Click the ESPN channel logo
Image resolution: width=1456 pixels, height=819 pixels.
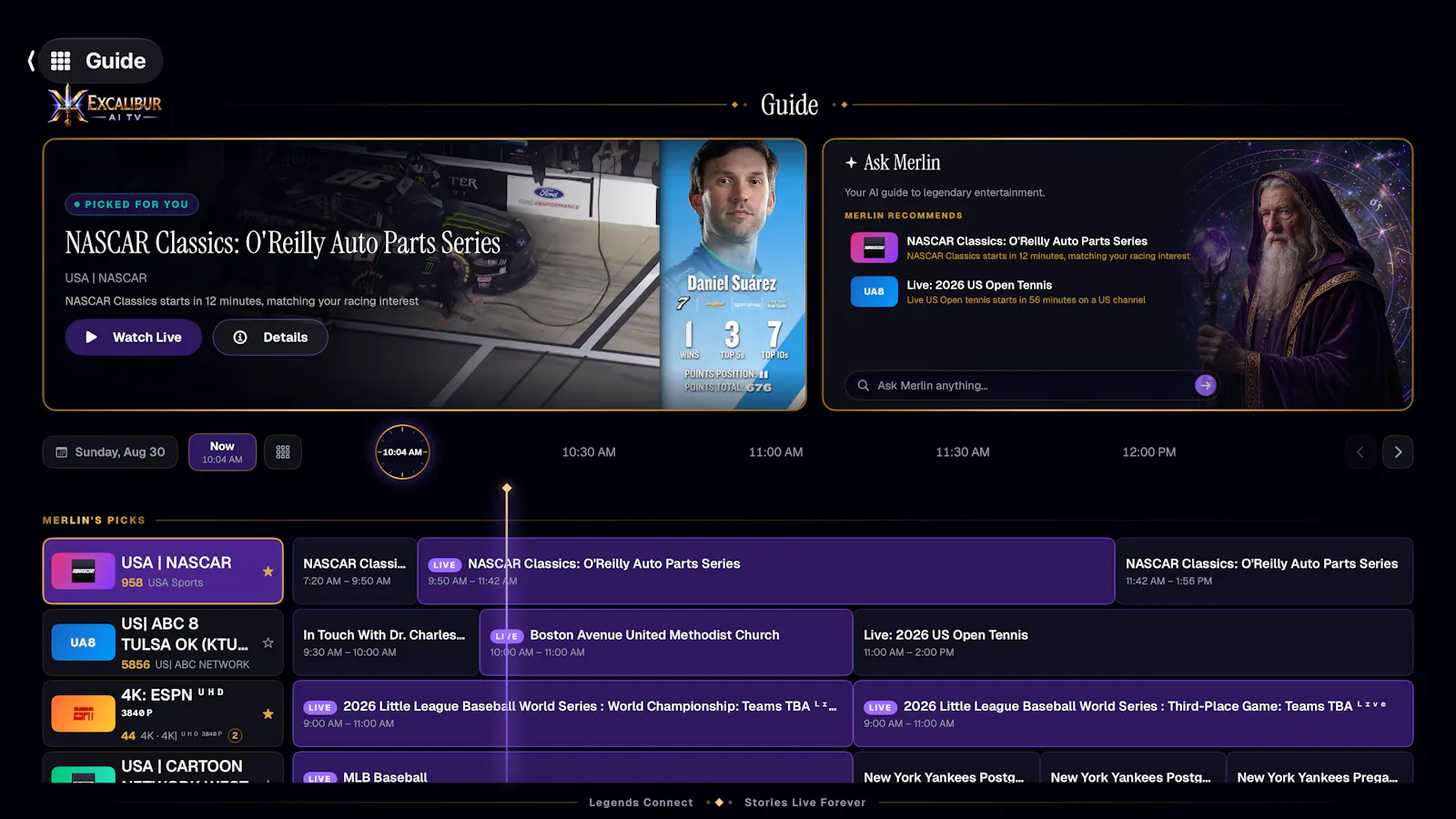(x=83, y=713)
